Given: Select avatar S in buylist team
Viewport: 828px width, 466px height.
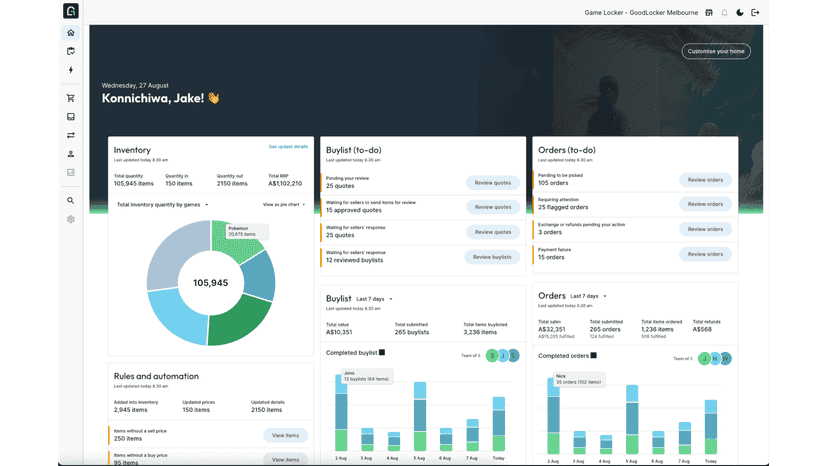Looking at the screenshot, I should 492,356.
